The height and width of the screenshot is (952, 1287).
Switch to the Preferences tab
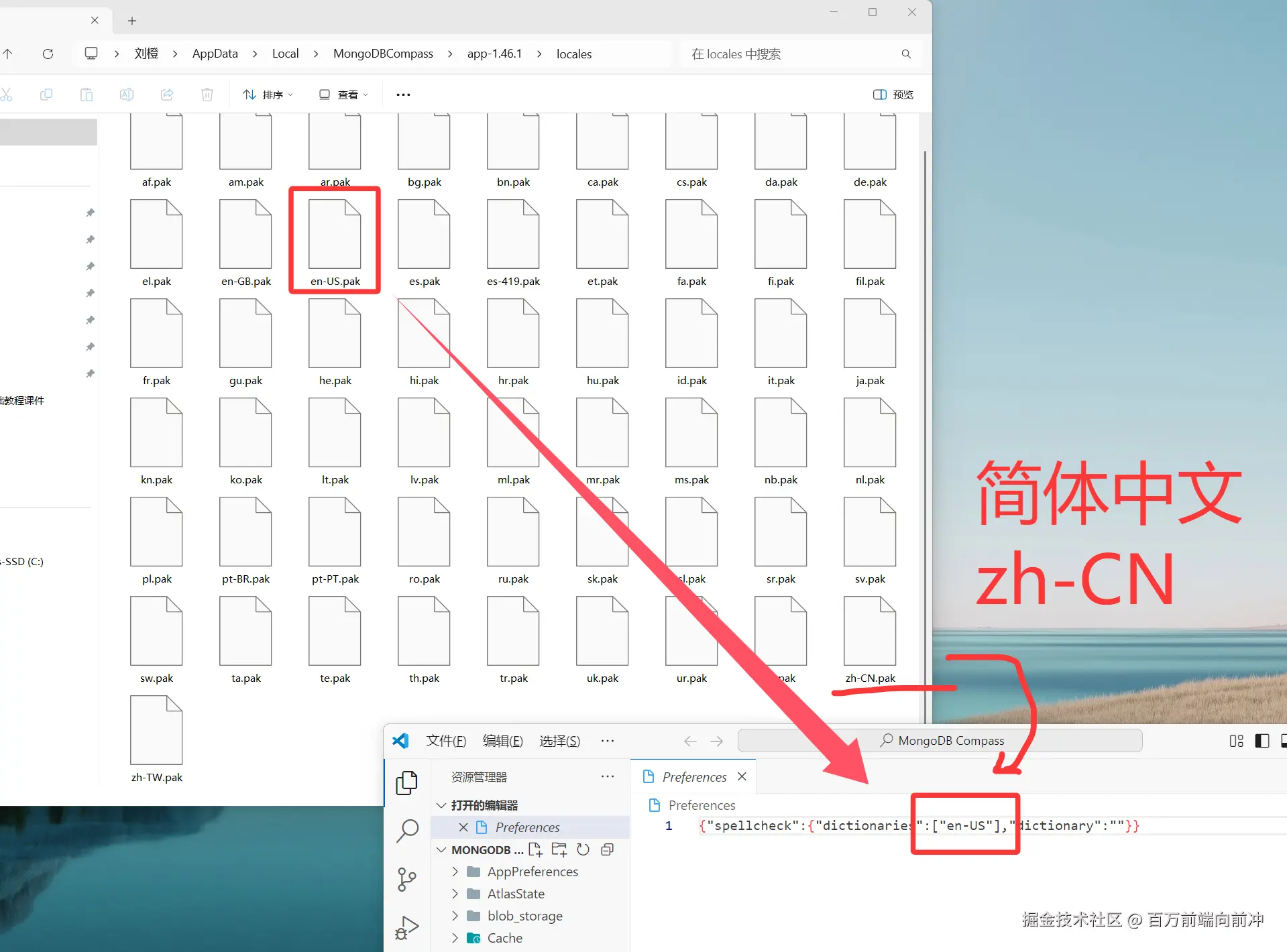tap(693, 776)
